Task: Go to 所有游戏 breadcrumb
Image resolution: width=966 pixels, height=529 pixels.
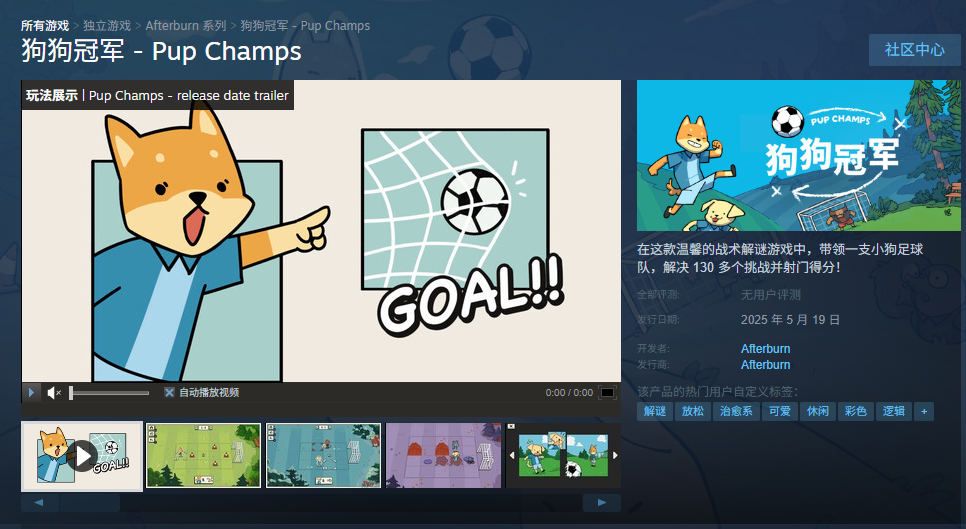Action: pos(45,26)
